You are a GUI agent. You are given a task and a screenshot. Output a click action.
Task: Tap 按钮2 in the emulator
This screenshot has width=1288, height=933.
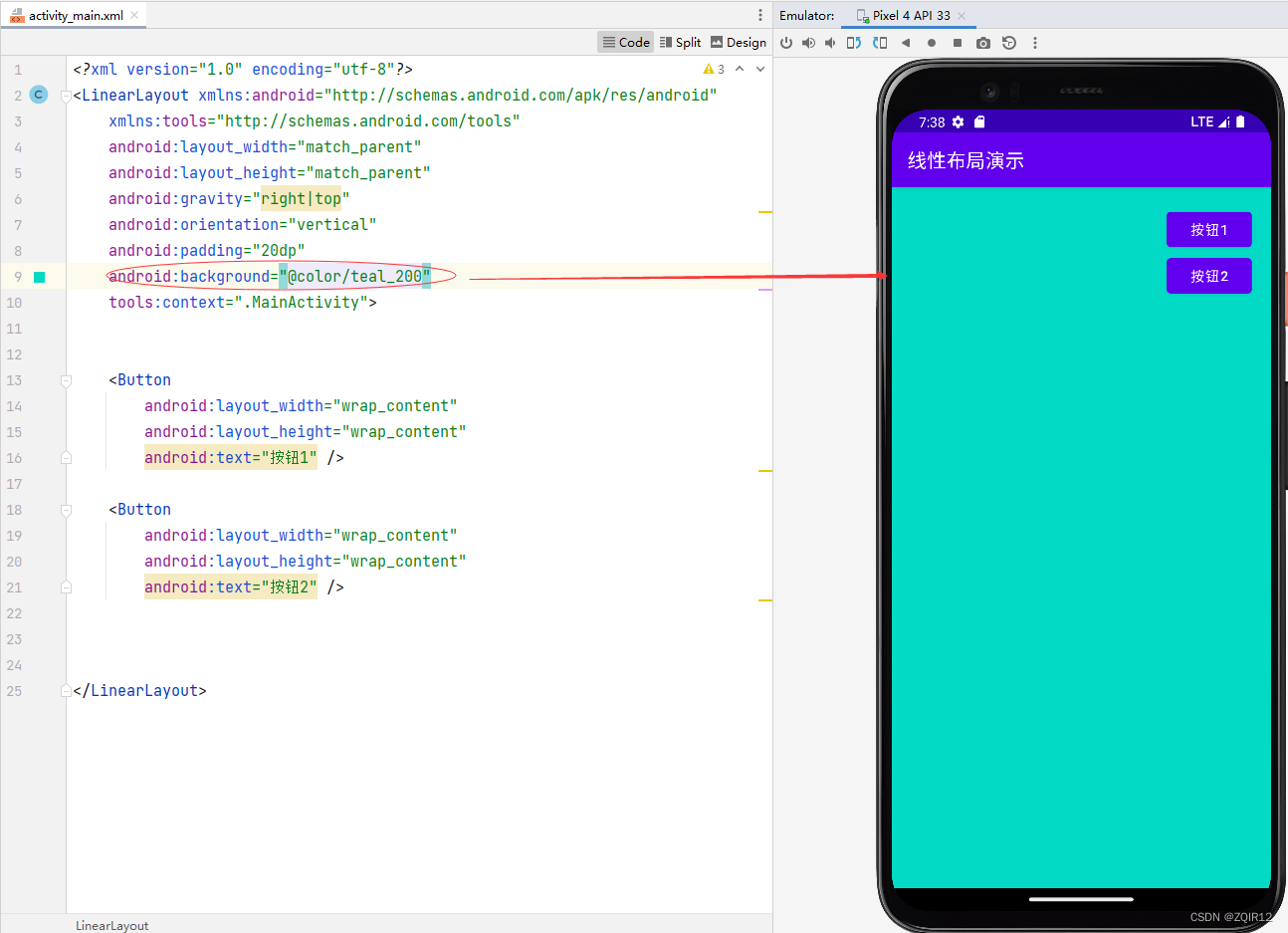coord(1208,276)
